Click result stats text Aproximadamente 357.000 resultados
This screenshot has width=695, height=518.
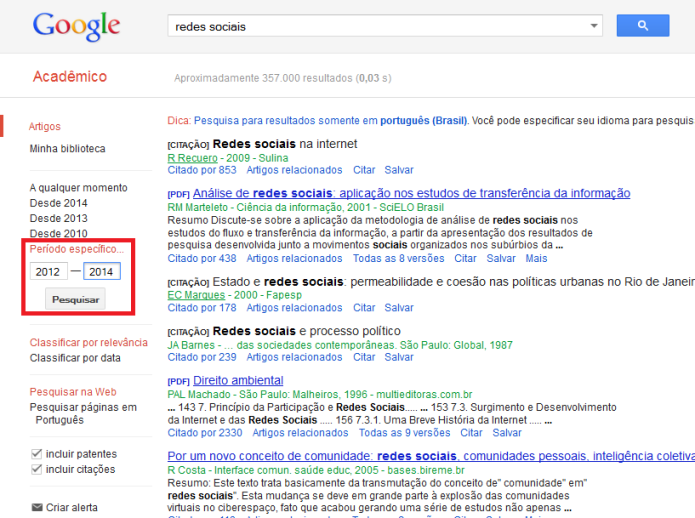(283, 78)
